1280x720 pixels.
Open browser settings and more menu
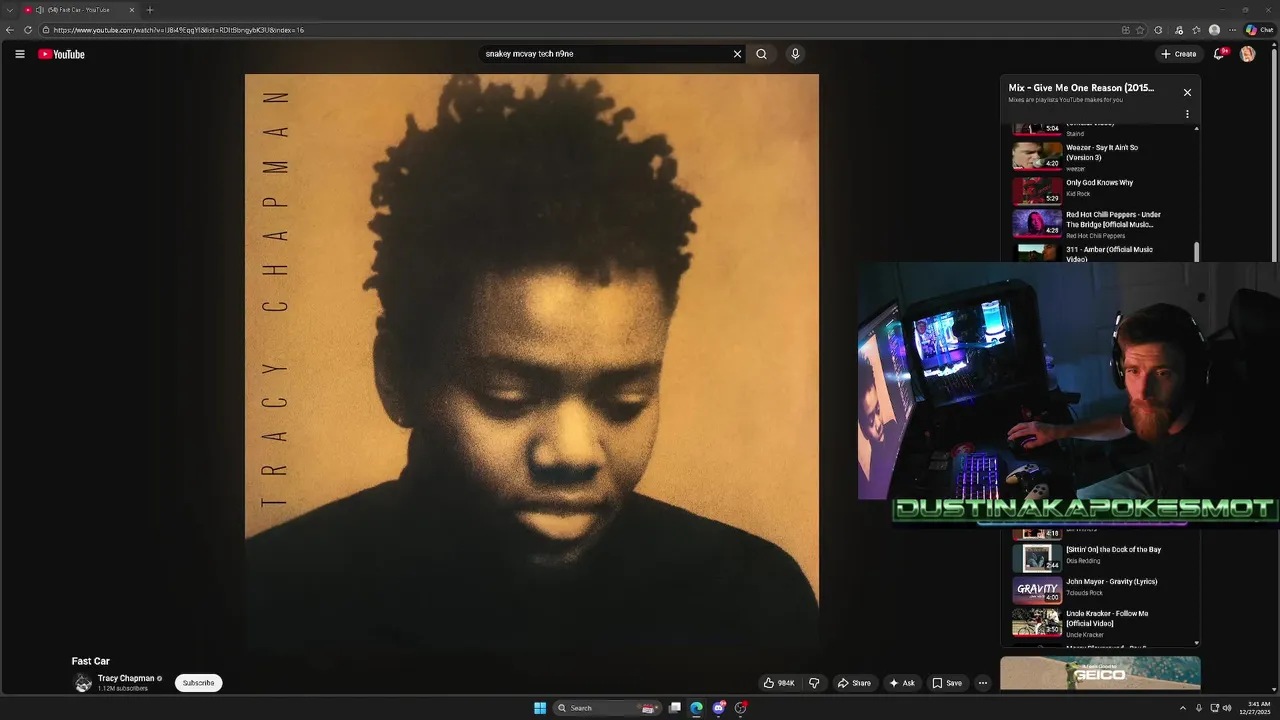tap(1232, 30)
